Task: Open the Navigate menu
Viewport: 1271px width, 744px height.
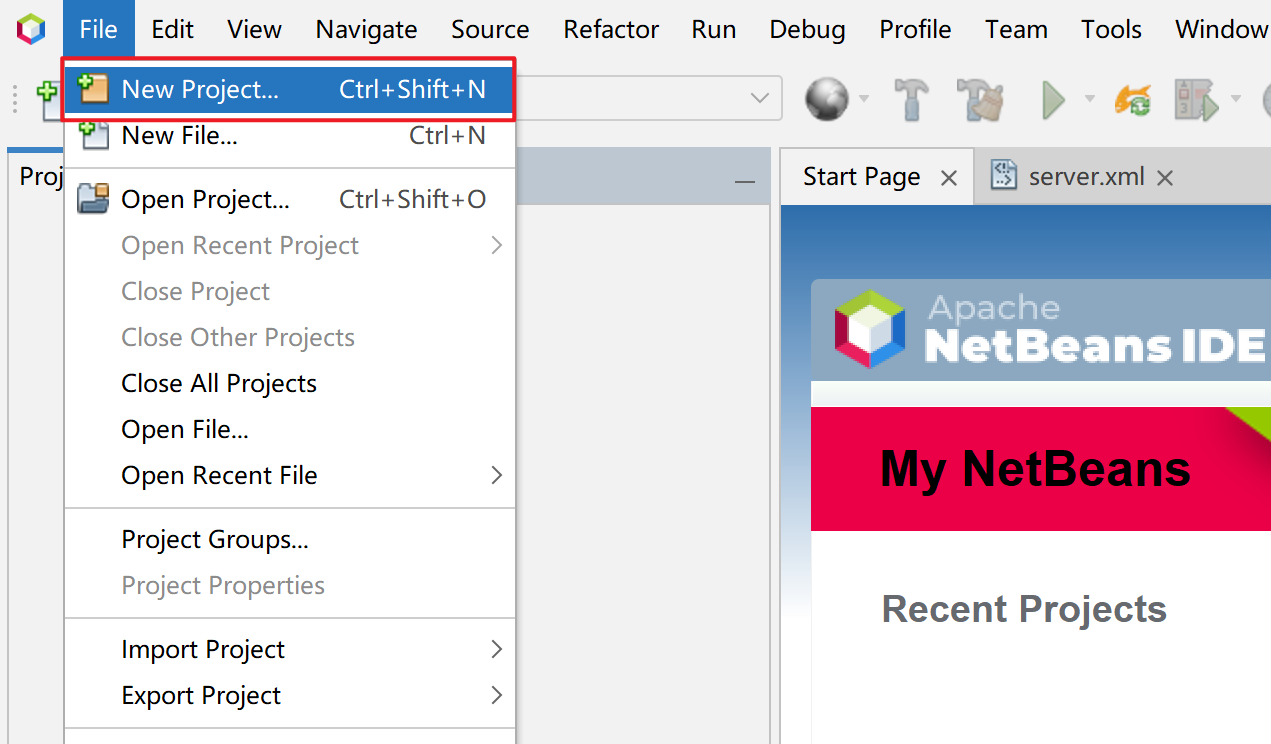Action: click(x=366, y=29)
